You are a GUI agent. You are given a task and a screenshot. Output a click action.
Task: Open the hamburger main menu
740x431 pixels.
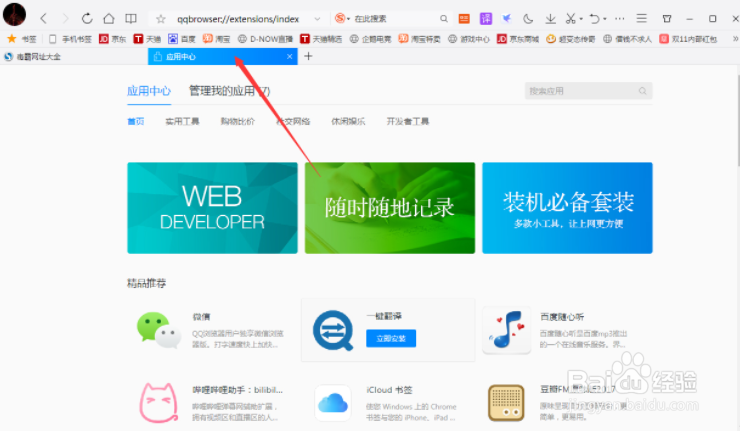(x=641, y=18)
